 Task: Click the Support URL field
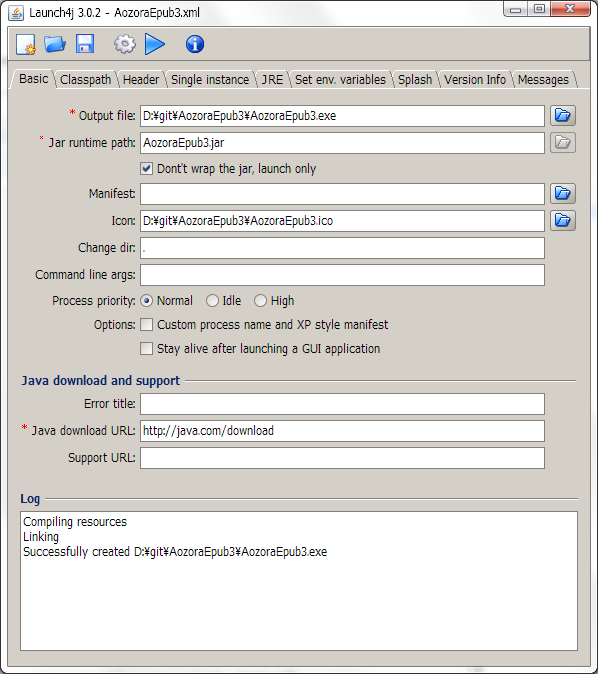pos(342,458)
